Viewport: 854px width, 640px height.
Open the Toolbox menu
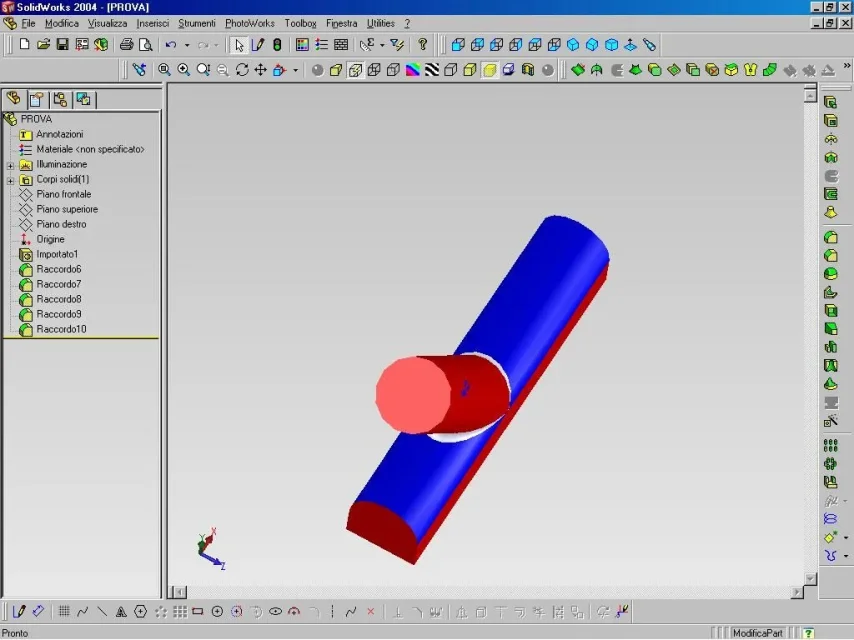[x=300, y=23]
